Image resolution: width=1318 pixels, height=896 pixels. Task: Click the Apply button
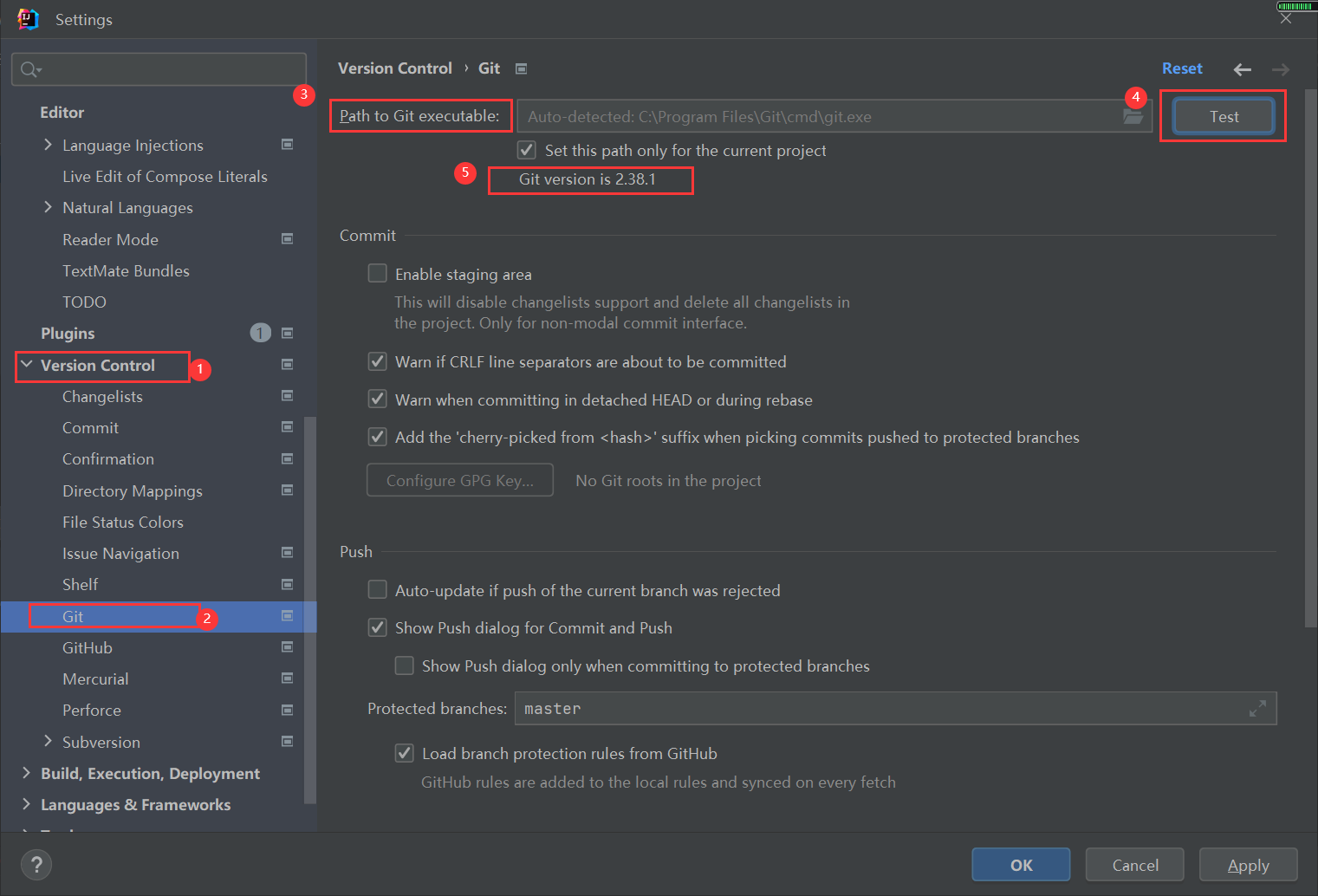click(x=1248, y=865)
